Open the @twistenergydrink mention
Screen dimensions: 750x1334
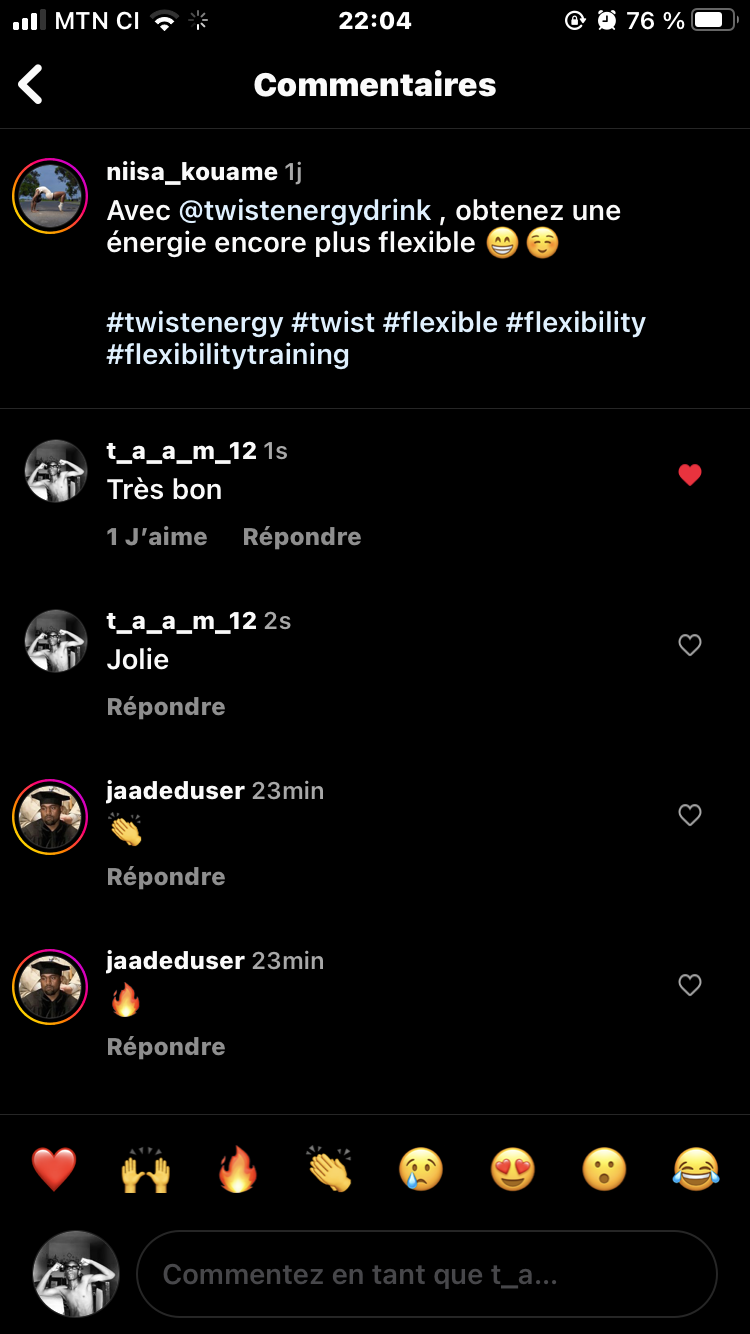pos(305,211)
